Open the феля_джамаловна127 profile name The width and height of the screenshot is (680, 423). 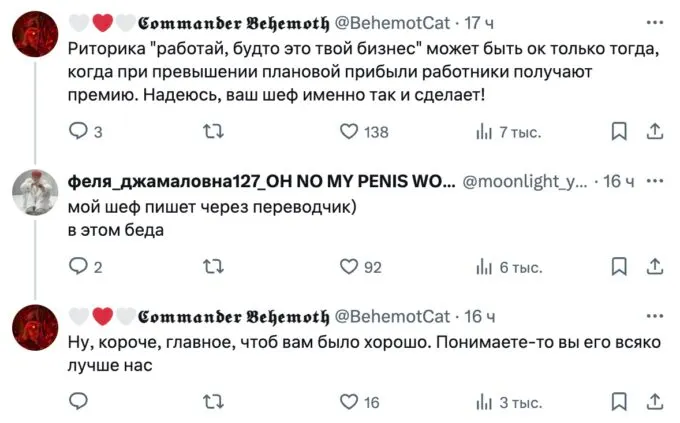coord(261,181)
